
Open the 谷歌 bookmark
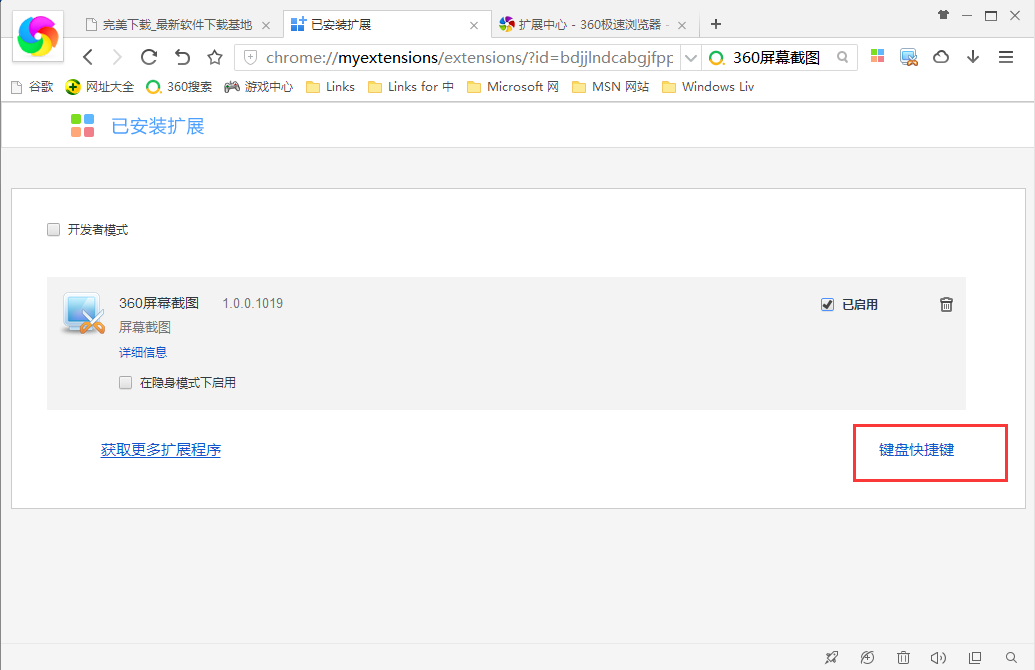pos(32,86)
